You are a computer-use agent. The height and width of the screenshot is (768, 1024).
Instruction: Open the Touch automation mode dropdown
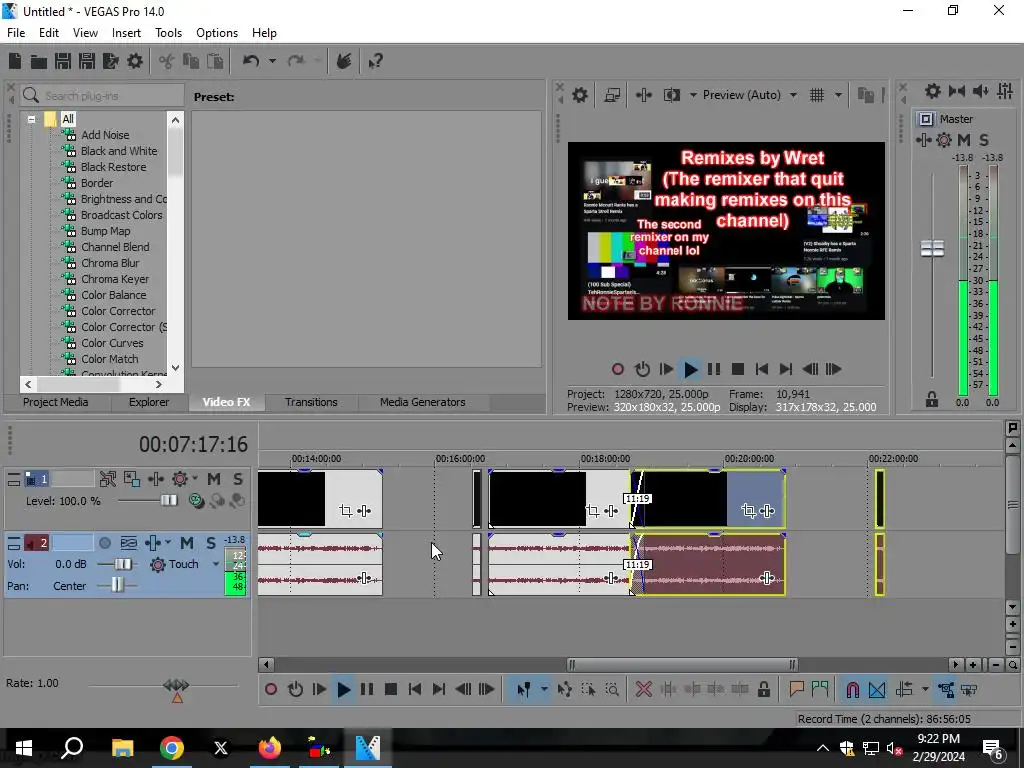coord(216,564)
